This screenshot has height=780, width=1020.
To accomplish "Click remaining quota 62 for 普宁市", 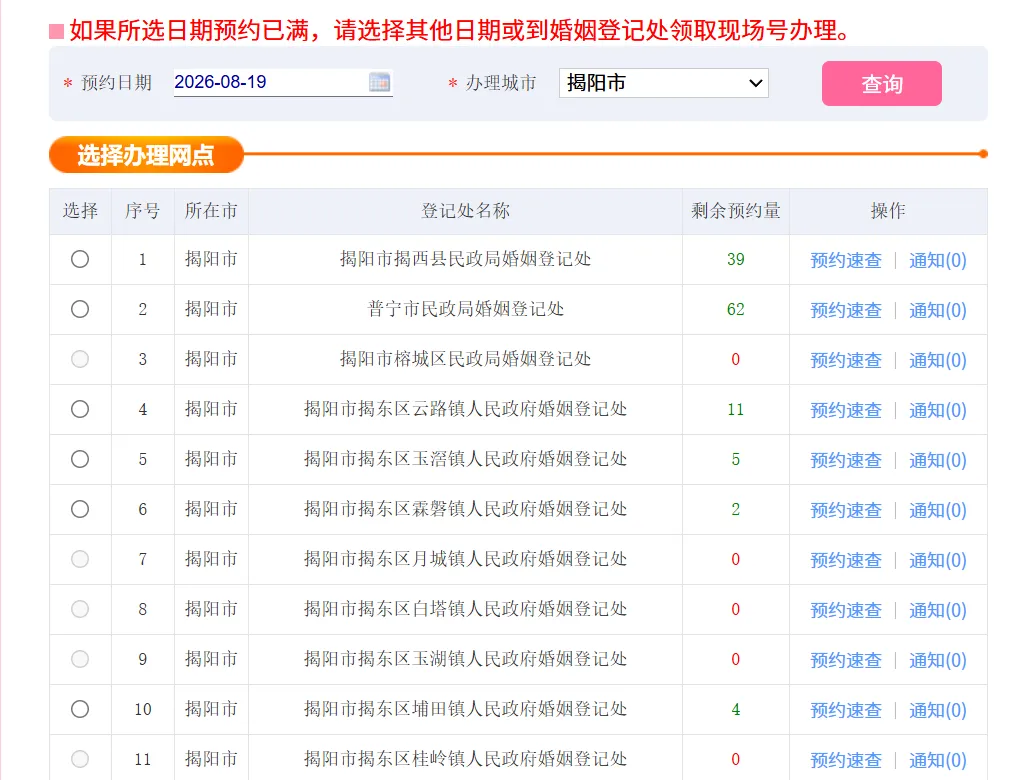I will point(736,309).
